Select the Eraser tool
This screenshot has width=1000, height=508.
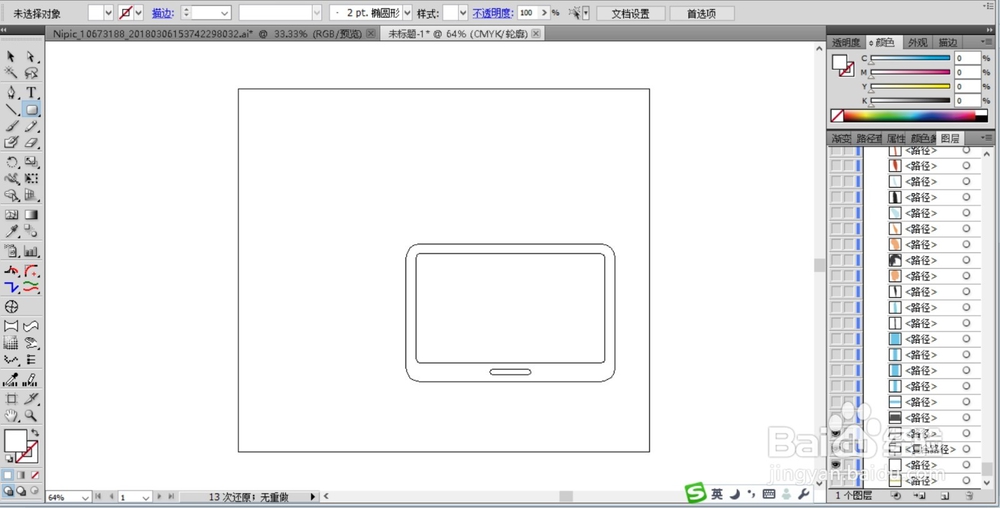coord(31,142)
